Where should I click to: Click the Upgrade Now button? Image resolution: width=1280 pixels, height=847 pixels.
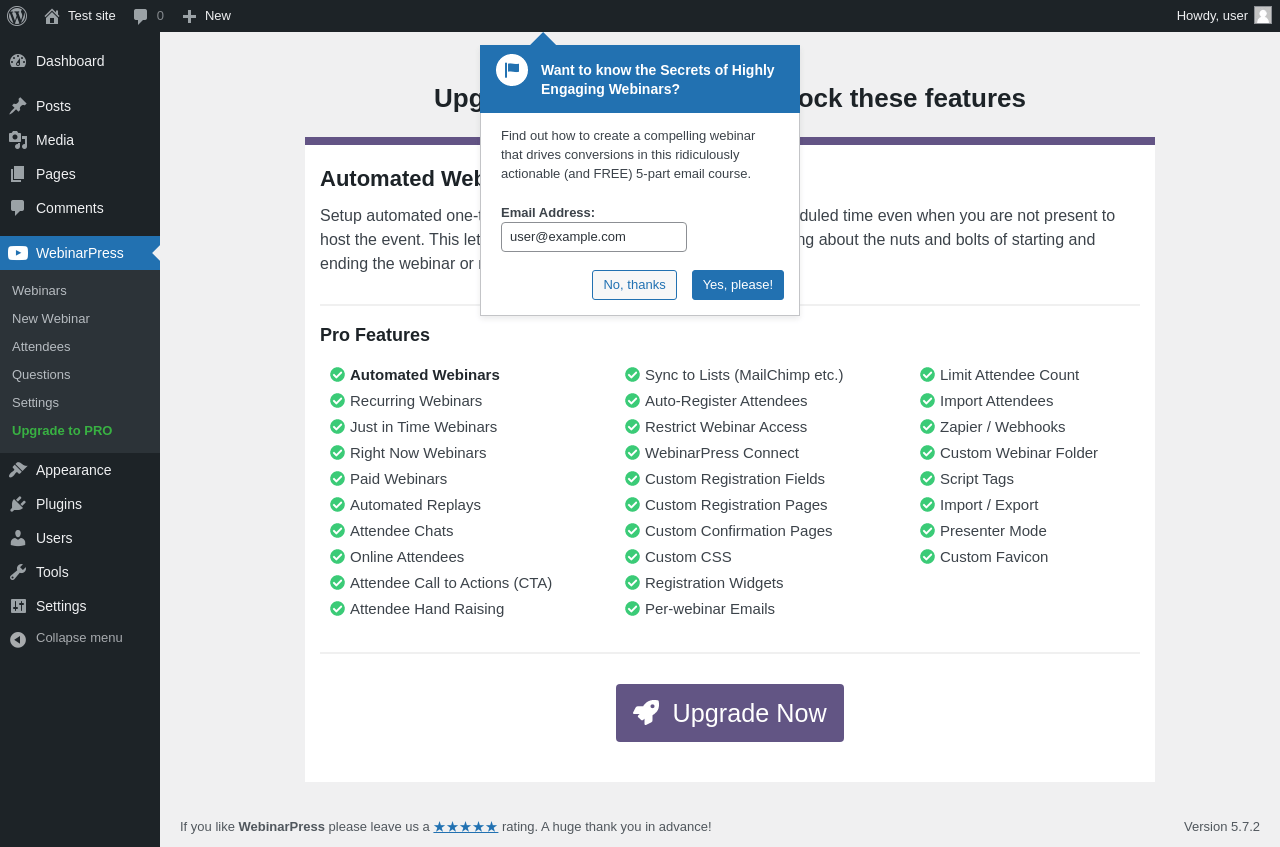[x=730, y=713]
